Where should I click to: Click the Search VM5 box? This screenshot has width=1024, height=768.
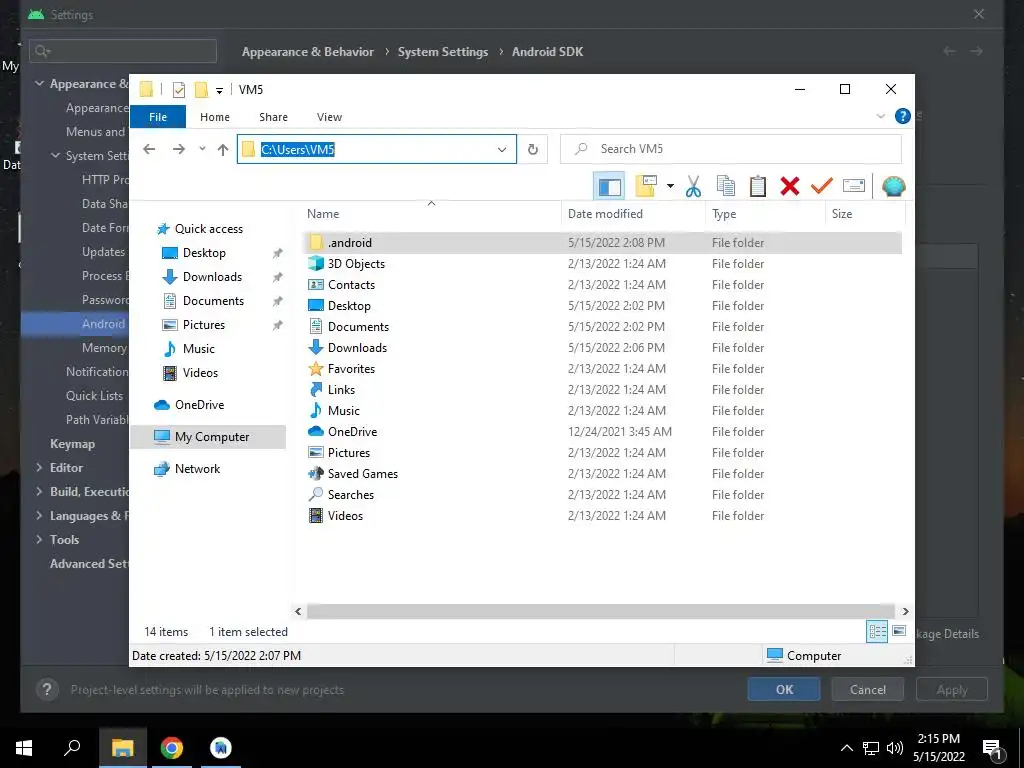(731, 149)
